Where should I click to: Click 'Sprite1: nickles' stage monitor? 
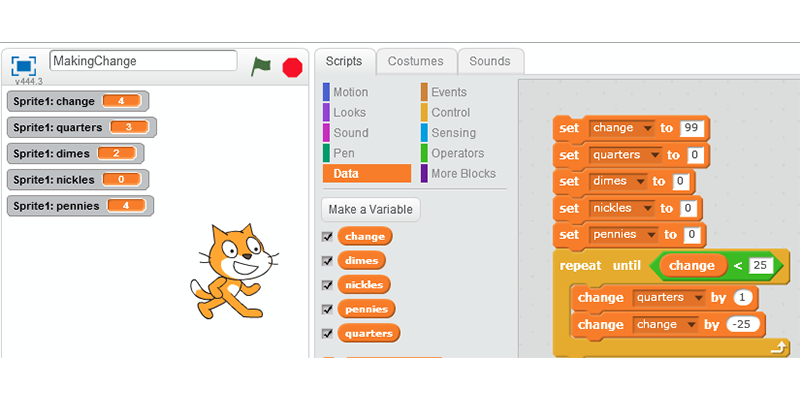(78, 180)
